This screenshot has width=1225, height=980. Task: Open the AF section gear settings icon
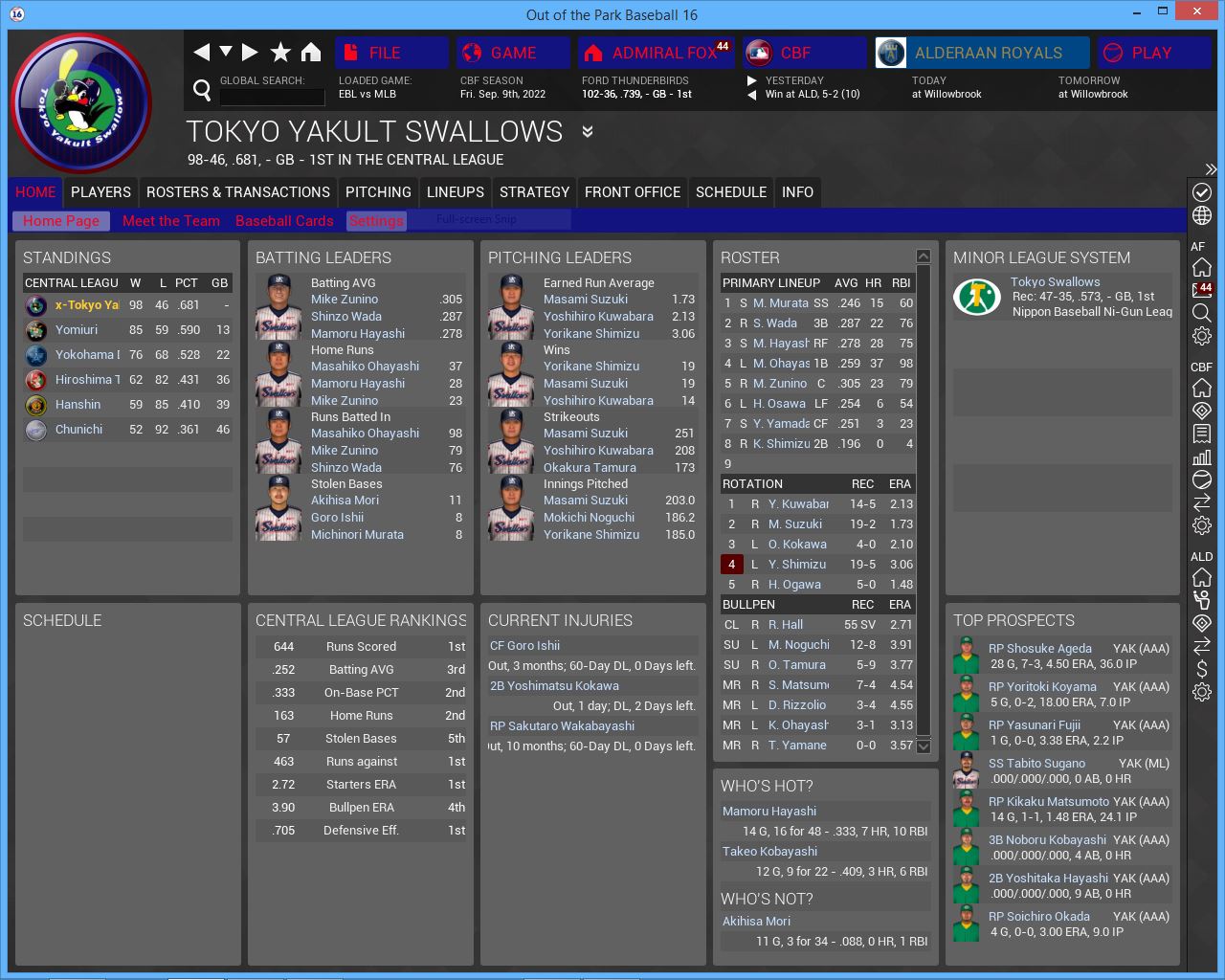click(x=1202, y=336)
